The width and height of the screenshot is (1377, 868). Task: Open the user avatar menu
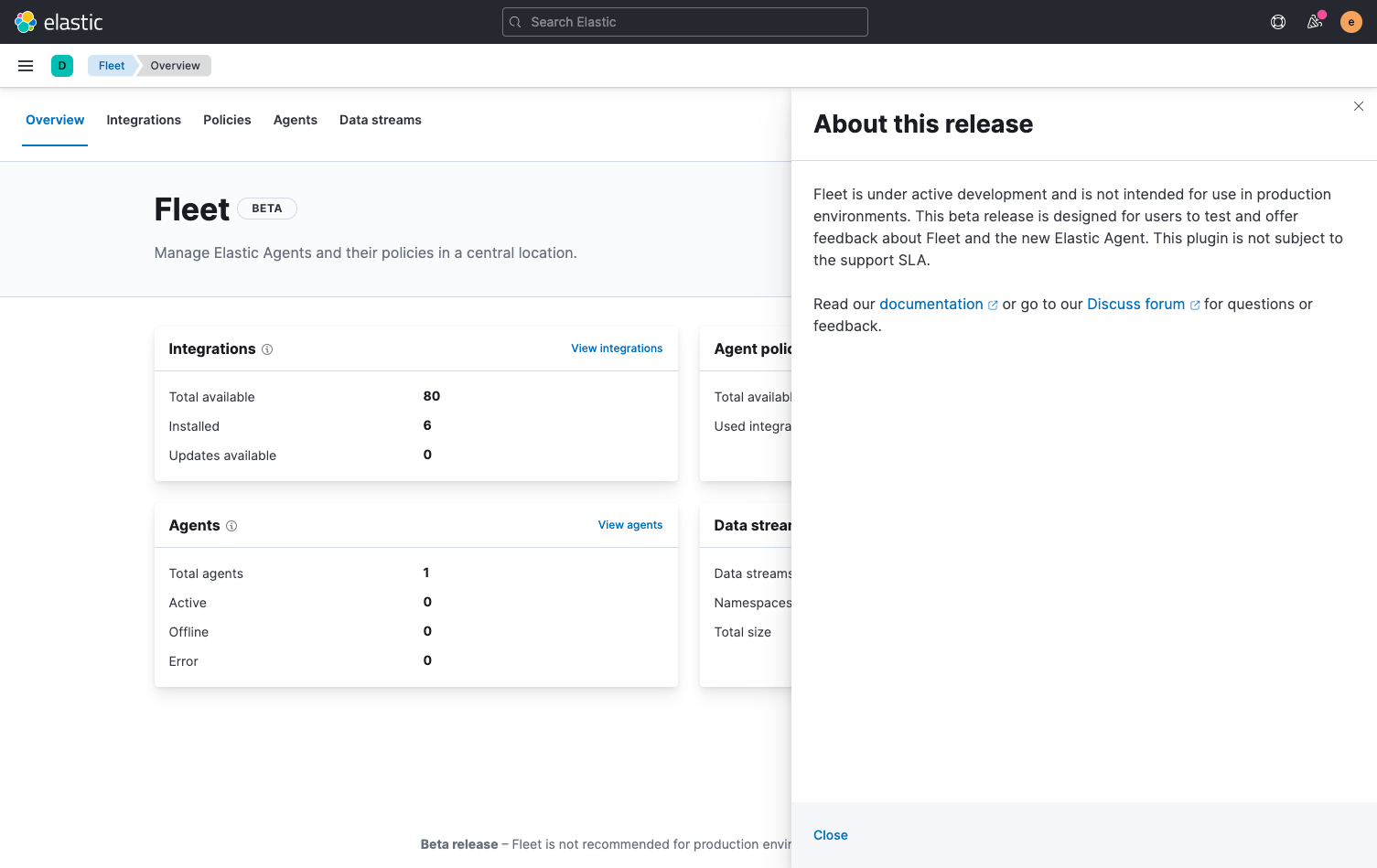click(1351, 22)
